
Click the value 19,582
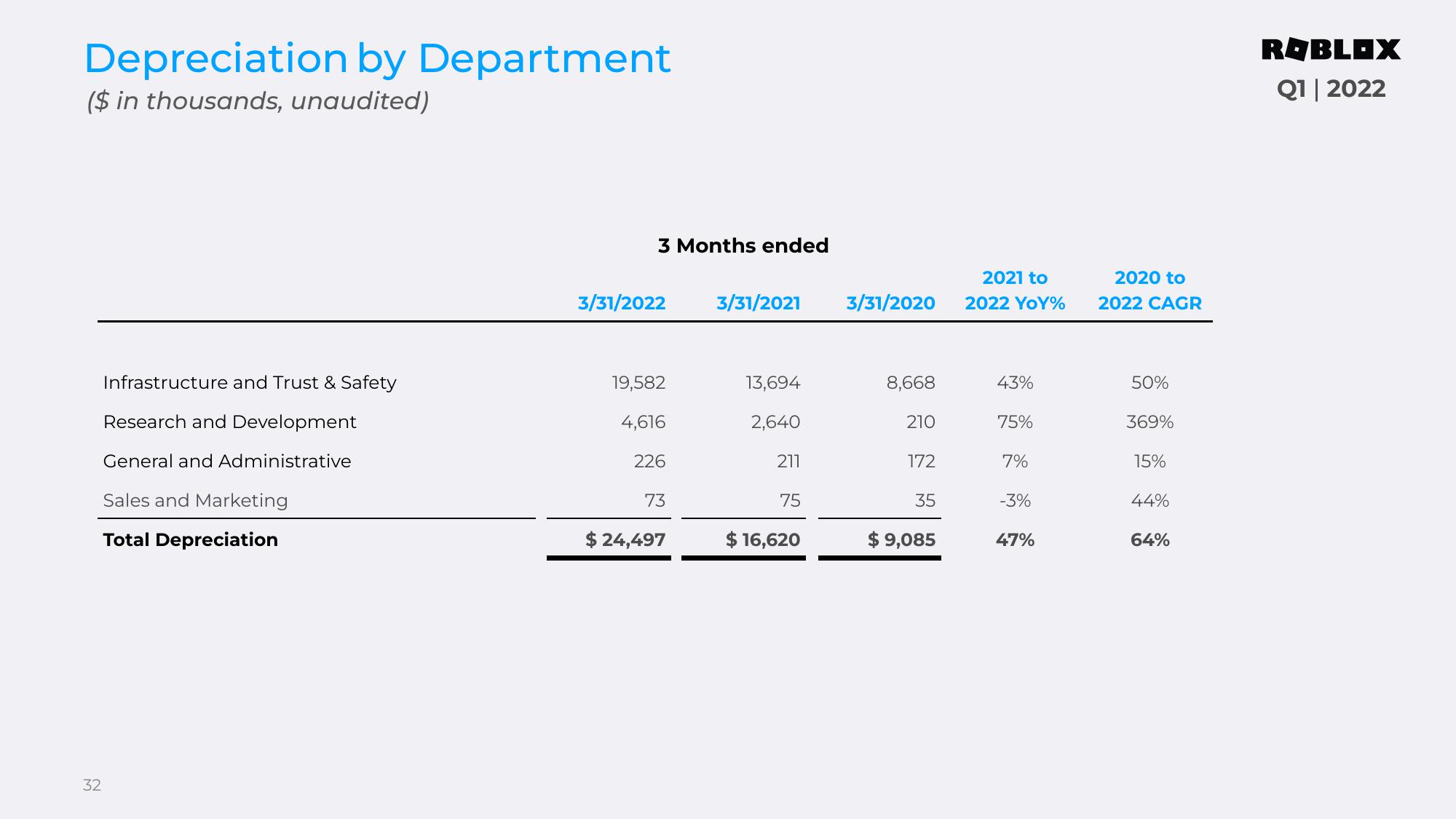638,383
